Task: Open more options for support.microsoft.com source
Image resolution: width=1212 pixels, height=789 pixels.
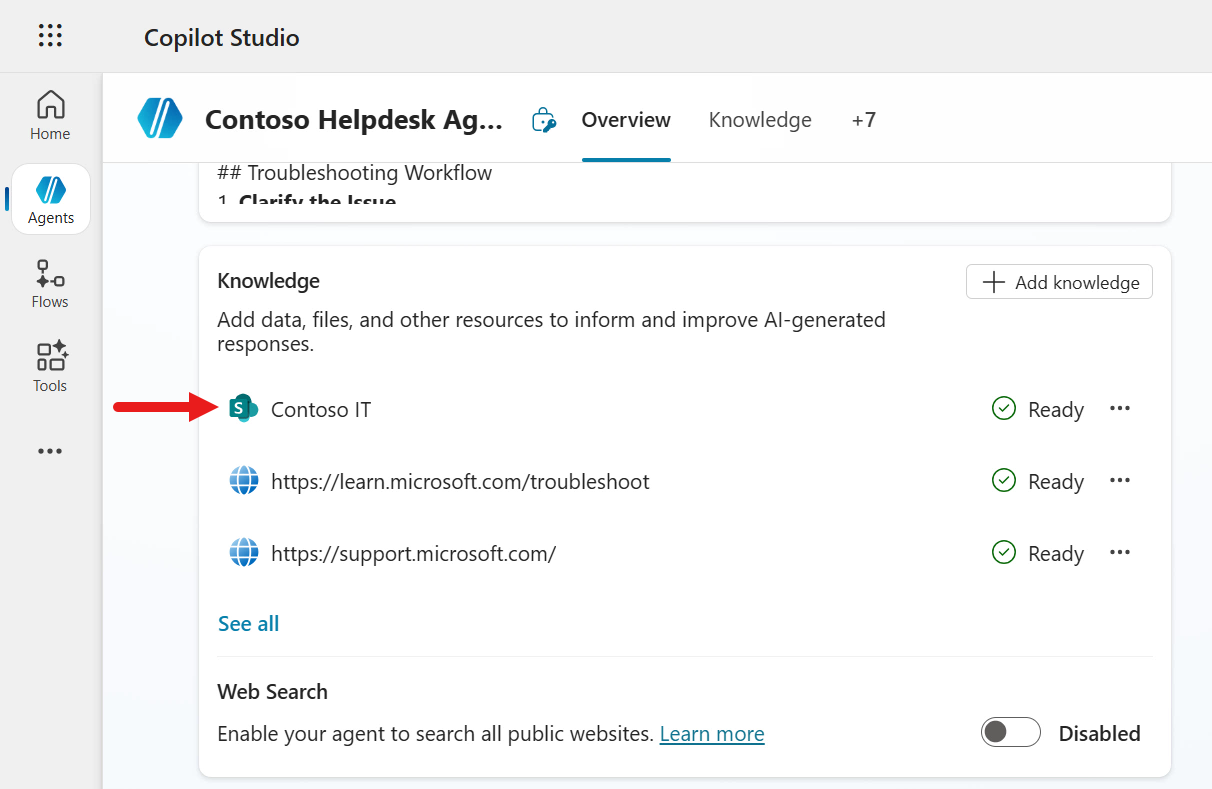Action: pos(1120,552)
